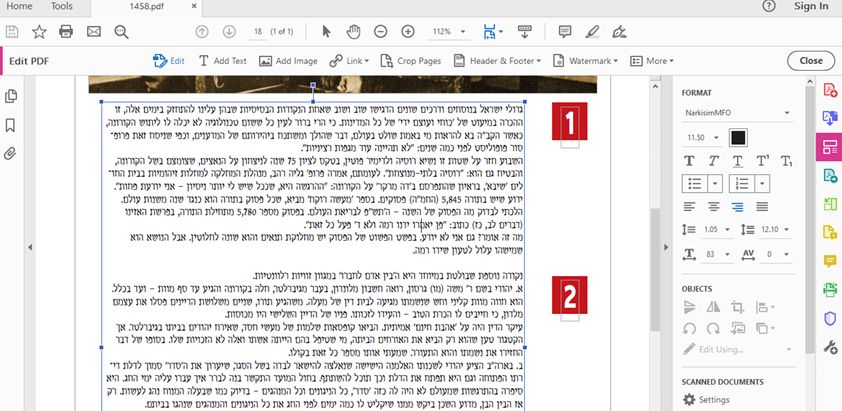
Task: Toggle underline text formatting
Action: (x=738, y=161)
